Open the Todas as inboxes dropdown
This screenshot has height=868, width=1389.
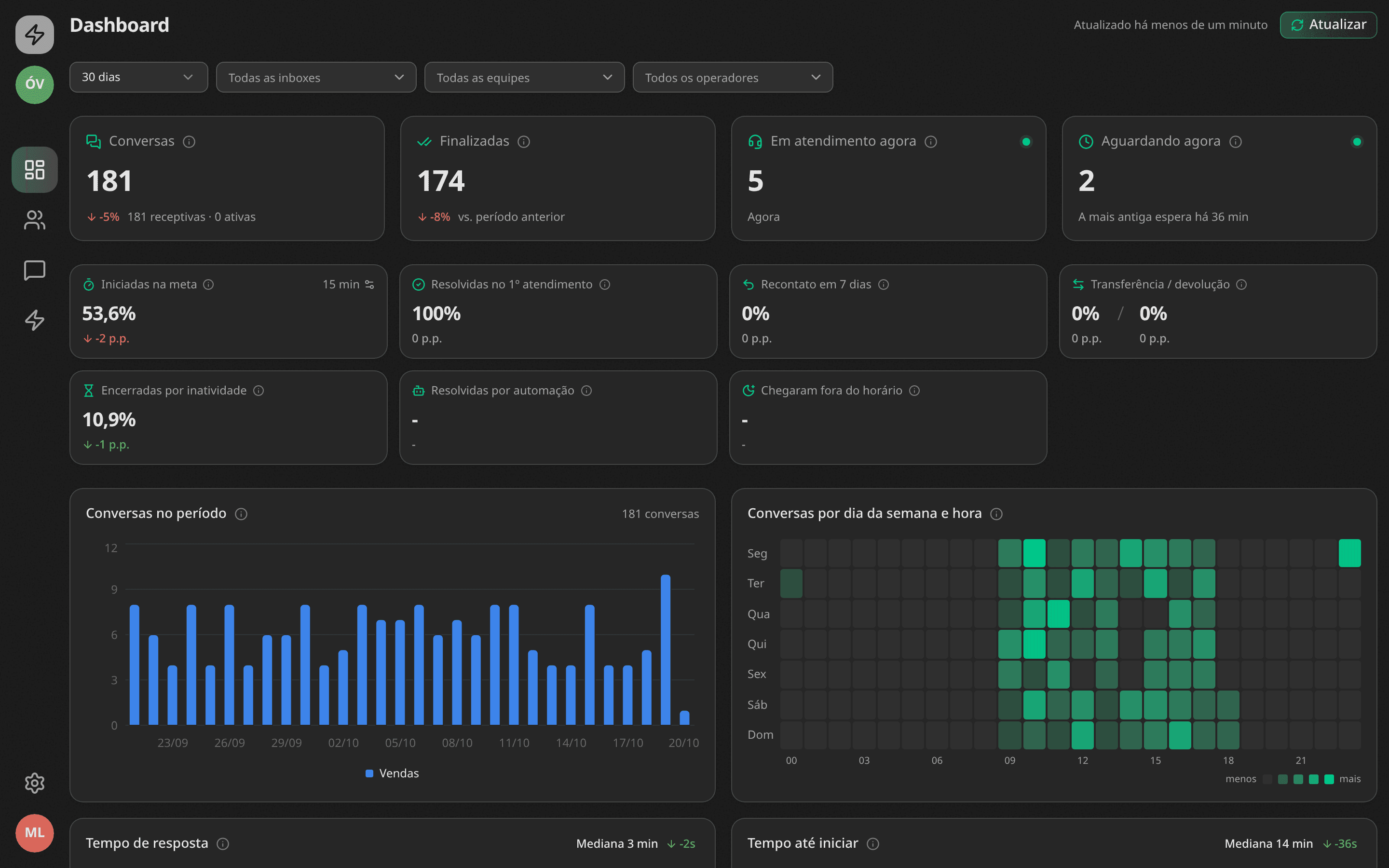coord(316,77)
